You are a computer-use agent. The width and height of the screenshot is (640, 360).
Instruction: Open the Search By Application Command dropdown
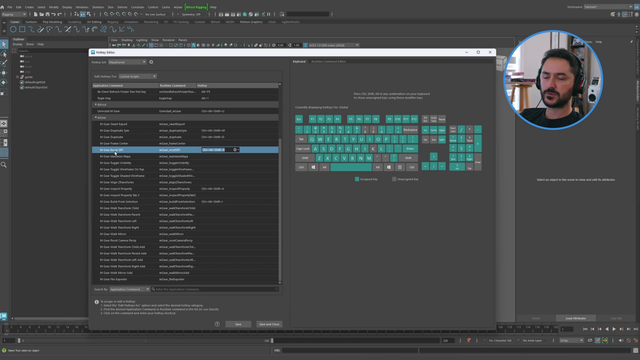click(x=129, y=289)
